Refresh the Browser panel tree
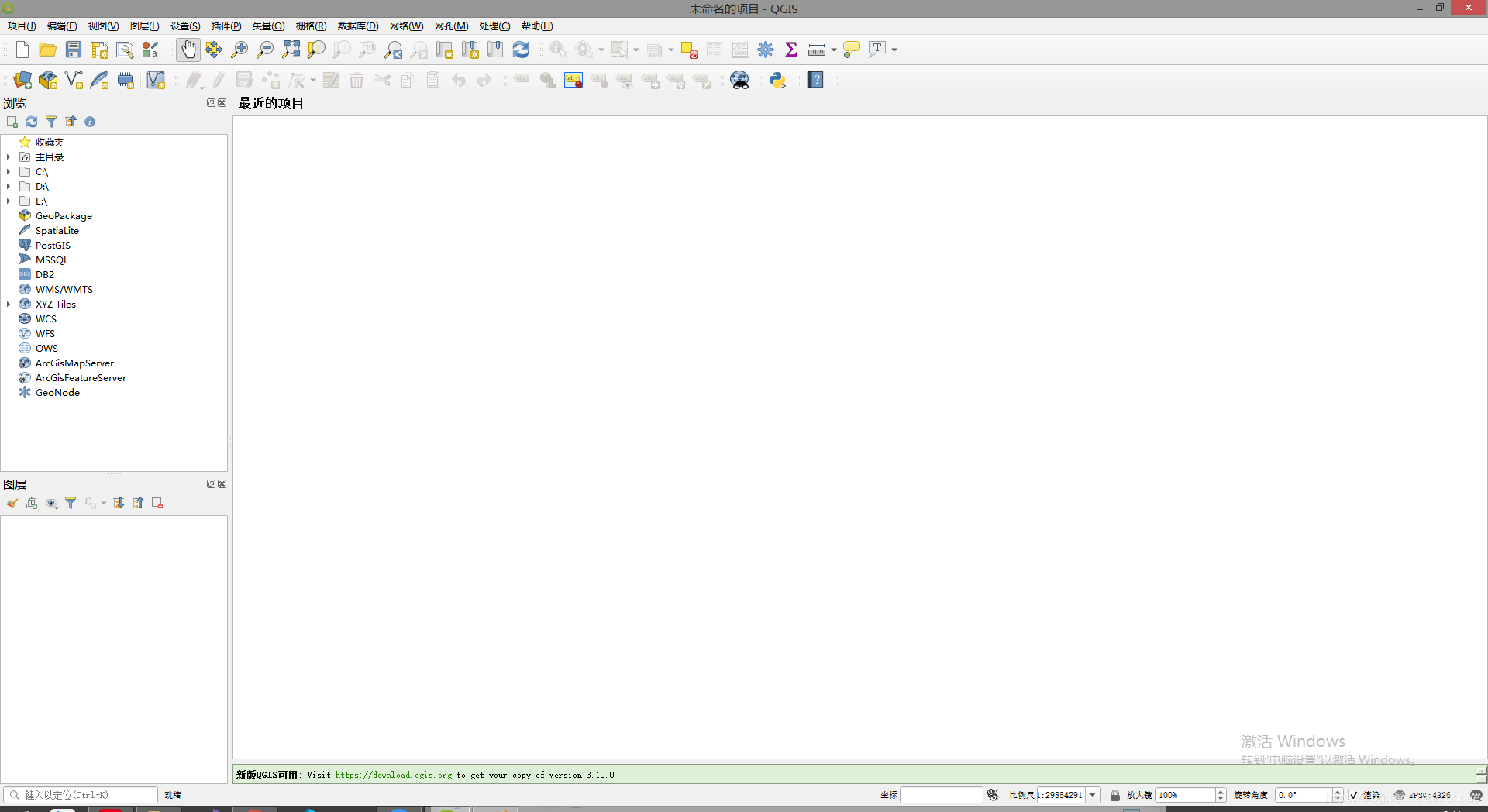1488x812 pixels. pyautogui.click(x=32, y=122)
